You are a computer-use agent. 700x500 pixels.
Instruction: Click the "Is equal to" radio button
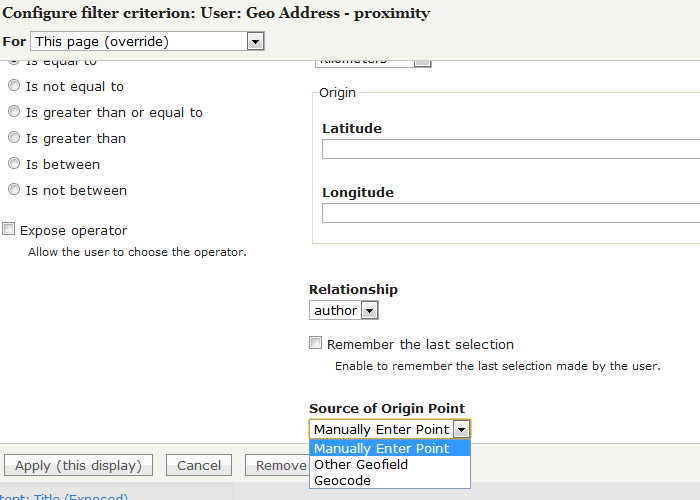(x=14, y=62)
